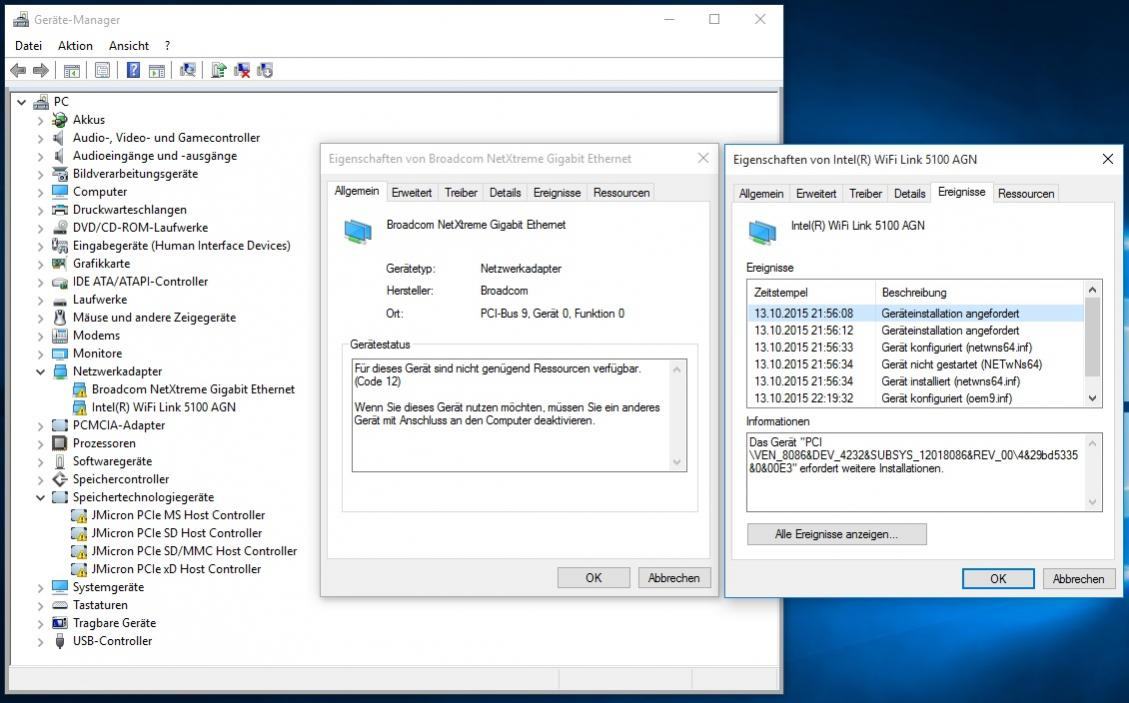Select the Bildverarbeitungsgeräte icon
Viewport: 1129px width, 703px height.
pos(60,174)
